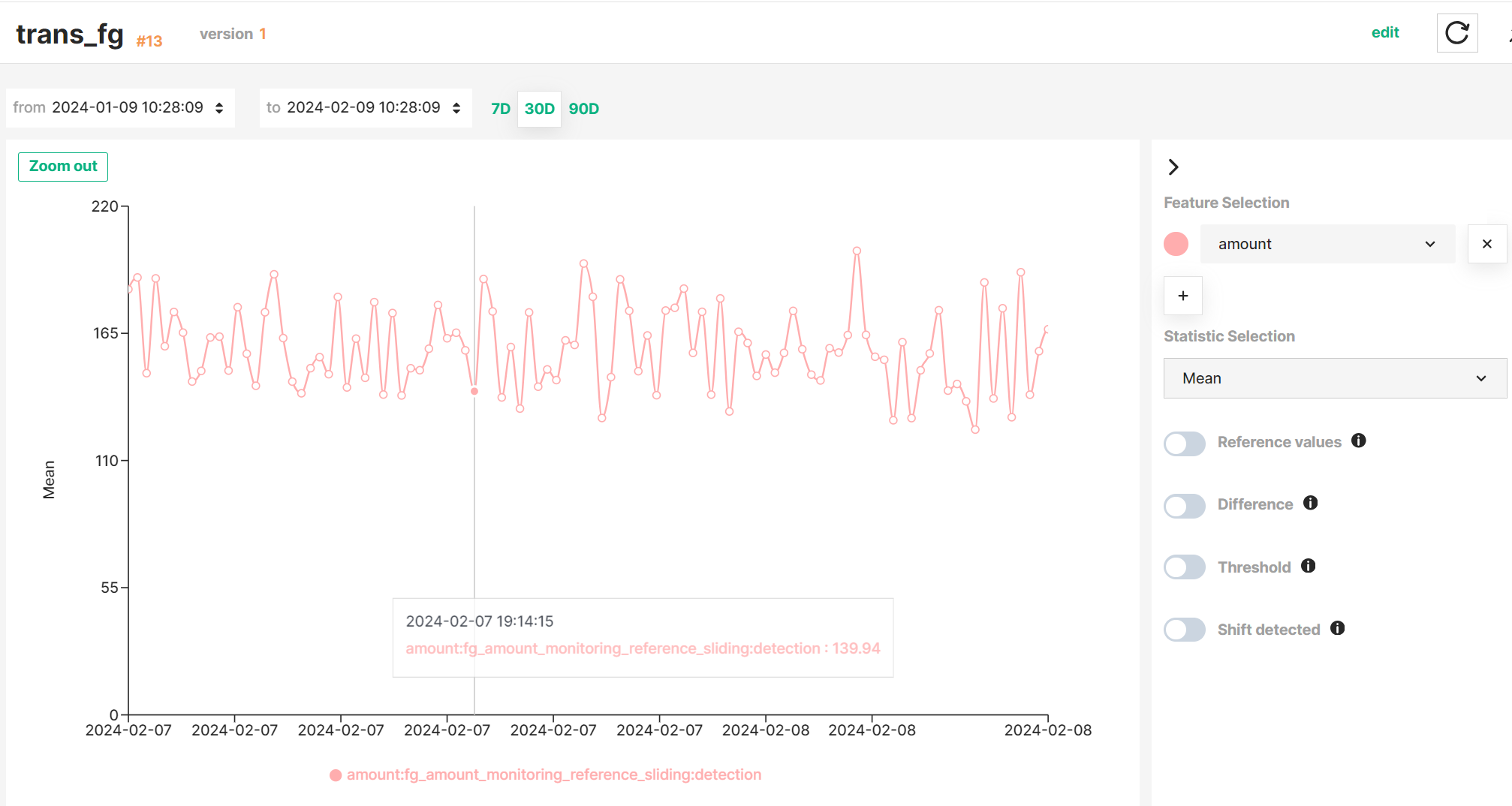
Task: Click the pink feature color swatch
Action: pyautogui.click(x=1176, y=243)
